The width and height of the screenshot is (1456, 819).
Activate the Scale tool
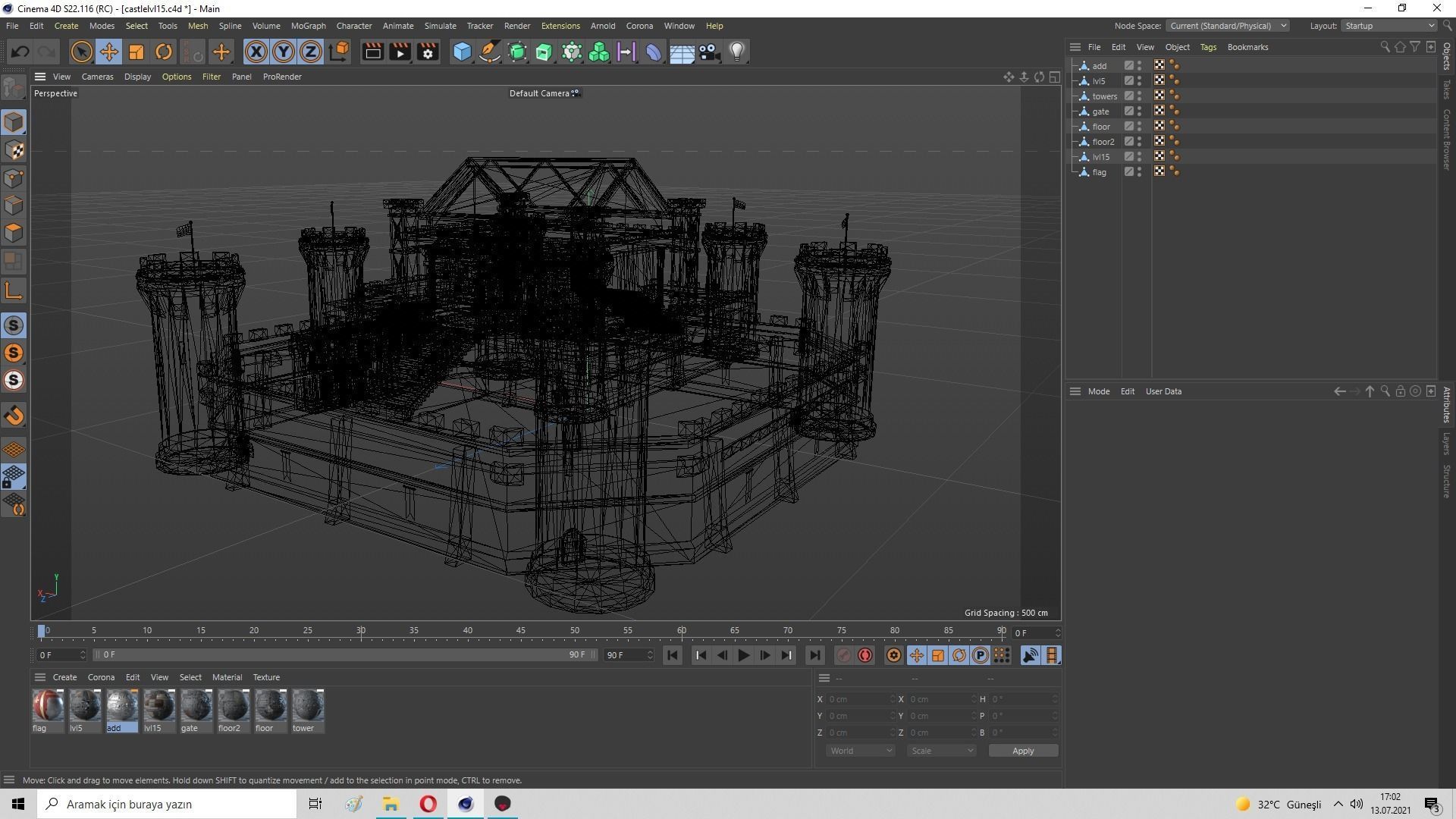(x=136, y=52)
